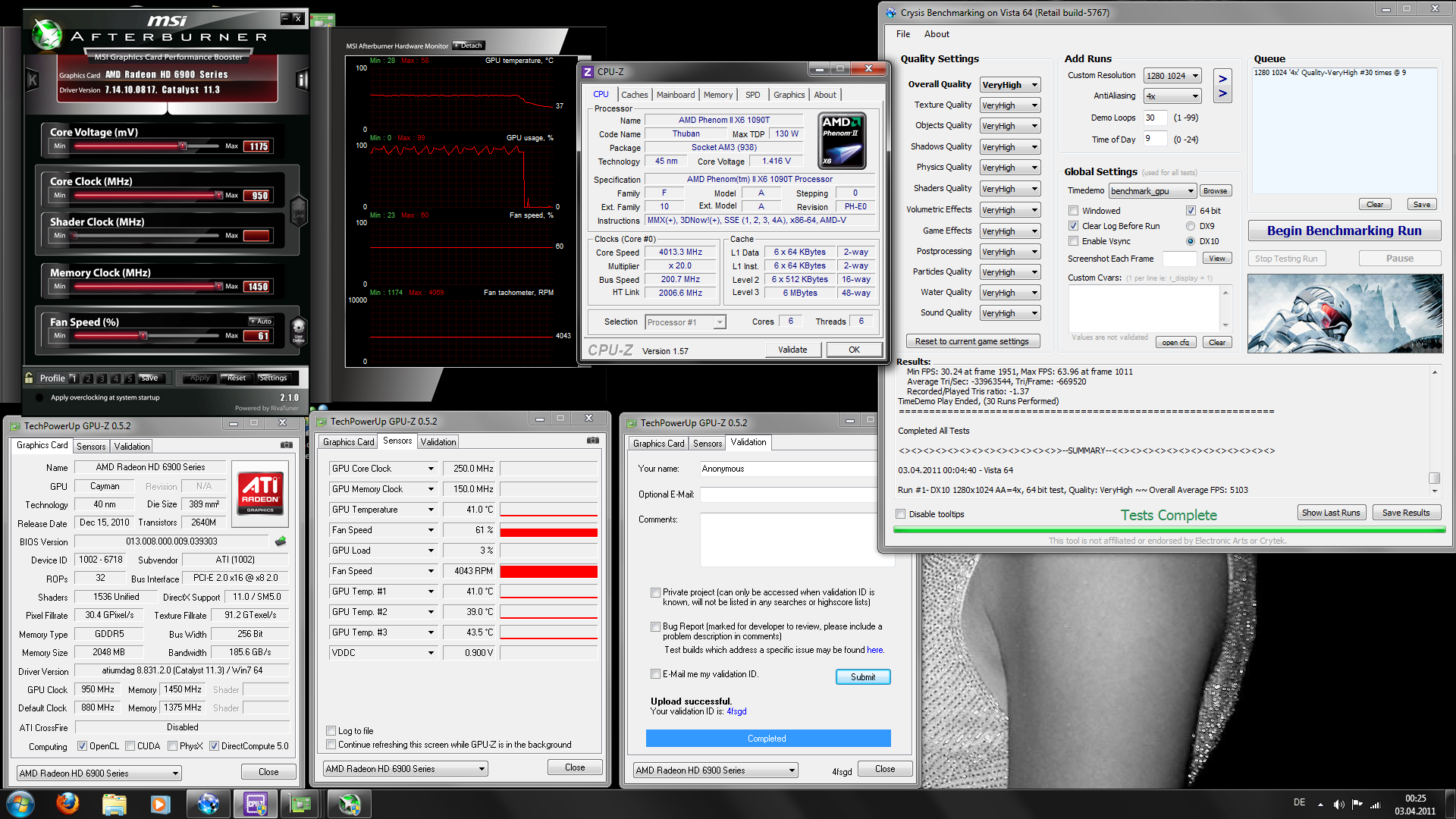Switch to SPD tab in CPU-Z
1456x819 pixels.
752,95
